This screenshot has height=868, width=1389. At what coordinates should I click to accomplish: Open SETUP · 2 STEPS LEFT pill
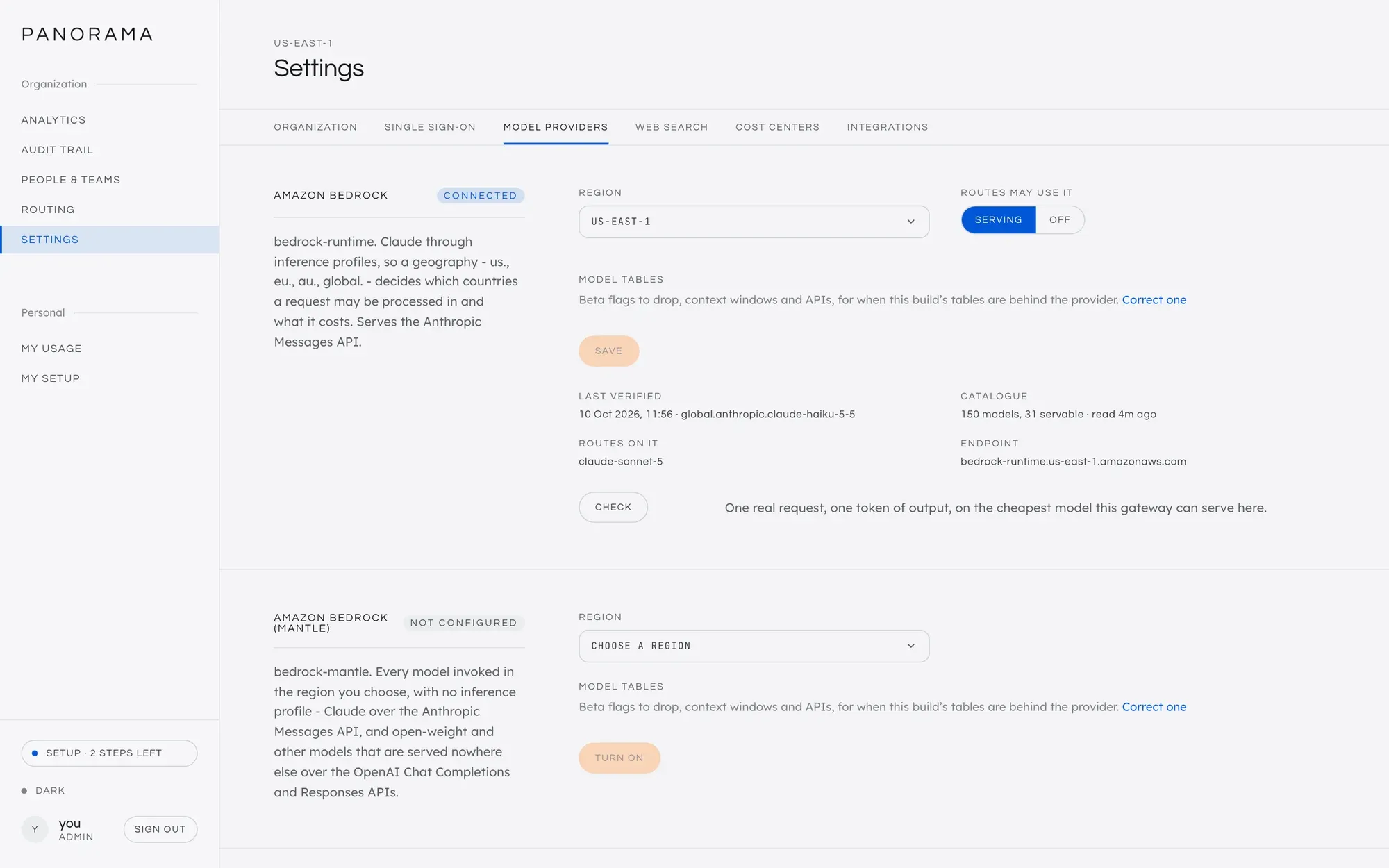pyautogui.click(x=109, y=753)
